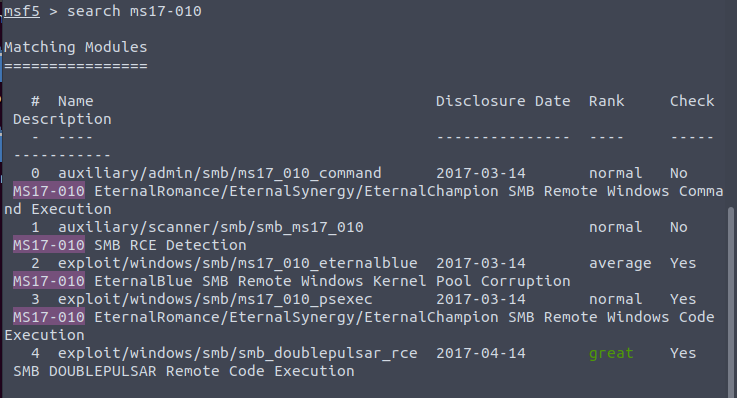Click the 'average' rank for eternalblue
The image size is (737, 398).
tap(620, 264)
